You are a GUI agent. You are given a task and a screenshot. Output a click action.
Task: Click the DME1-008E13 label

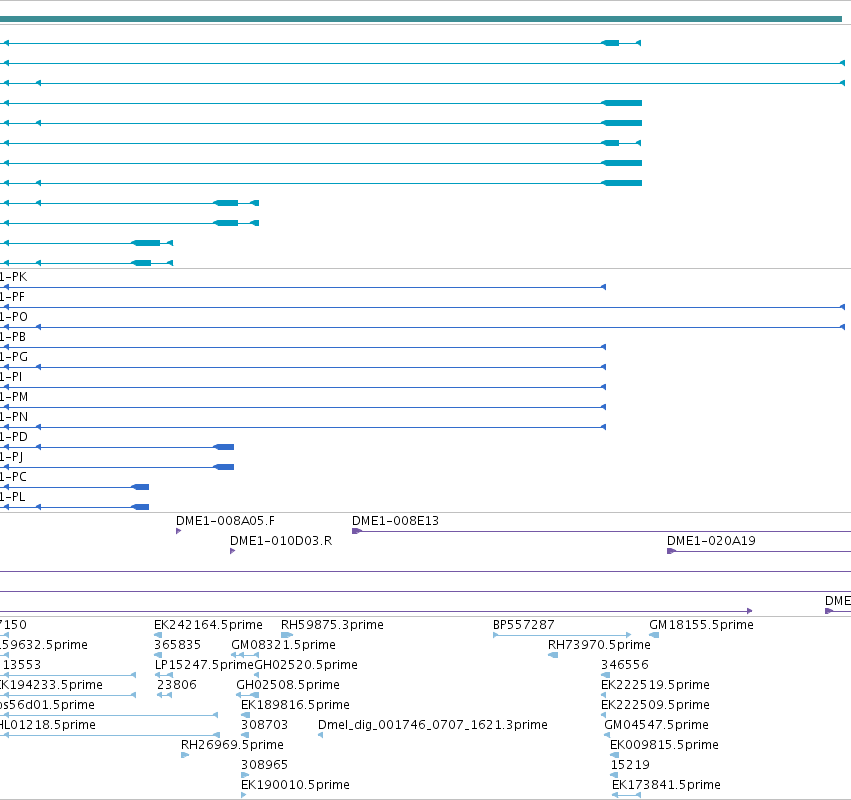pyautogui.click(x=396, y=521)
